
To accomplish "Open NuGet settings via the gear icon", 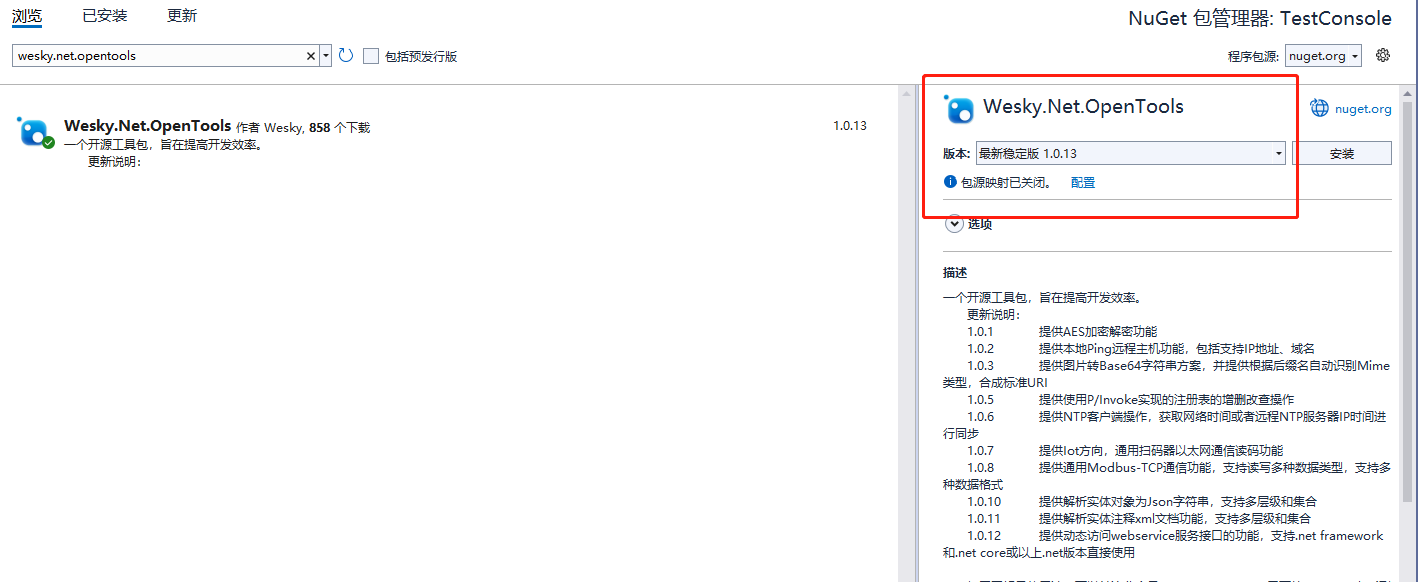I will 1383,55.
